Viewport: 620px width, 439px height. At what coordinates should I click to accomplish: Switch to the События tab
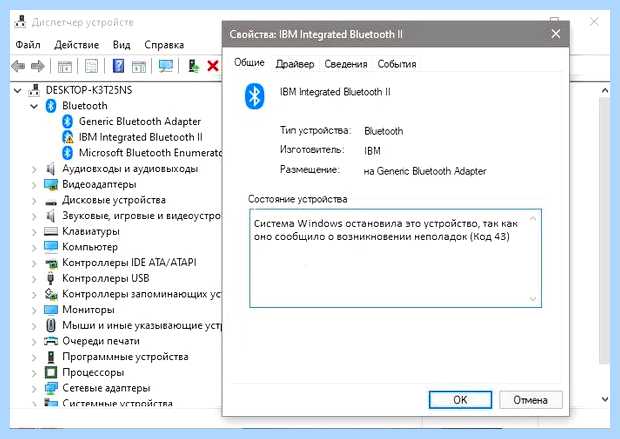coord(397,64)
